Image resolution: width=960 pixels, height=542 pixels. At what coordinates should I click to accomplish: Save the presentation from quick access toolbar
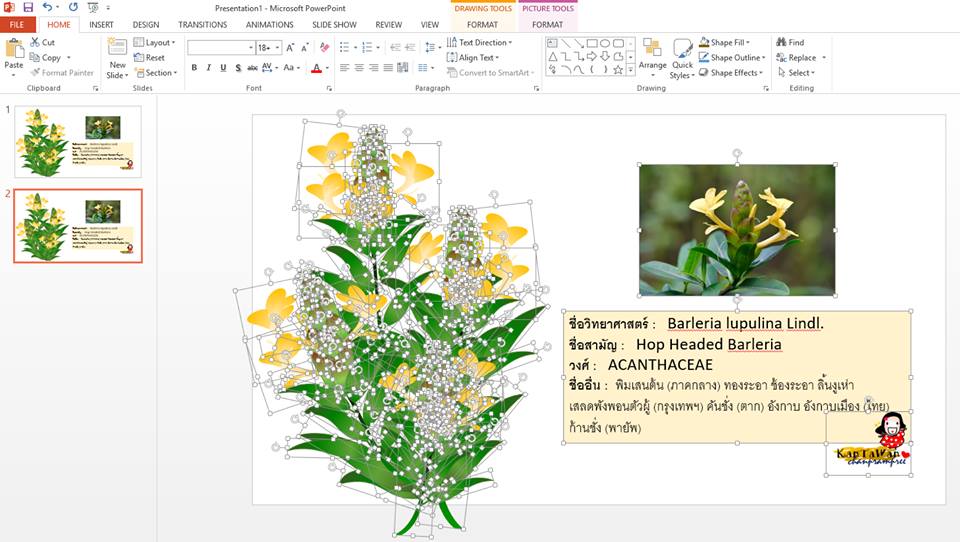pos(28,7)
